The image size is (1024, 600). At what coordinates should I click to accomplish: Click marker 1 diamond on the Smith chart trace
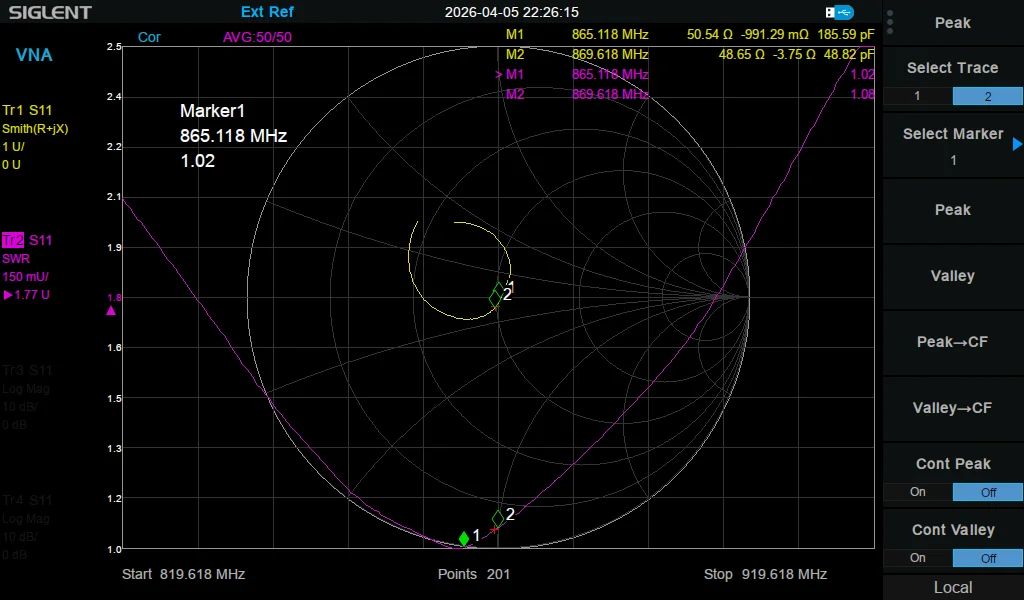pos(499,290)
